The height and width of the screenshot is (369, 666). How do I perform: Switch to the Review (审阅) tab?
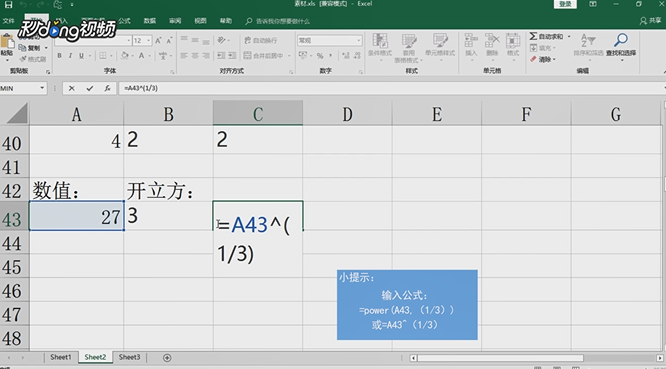pyautogui.click(x=175, y=21)
